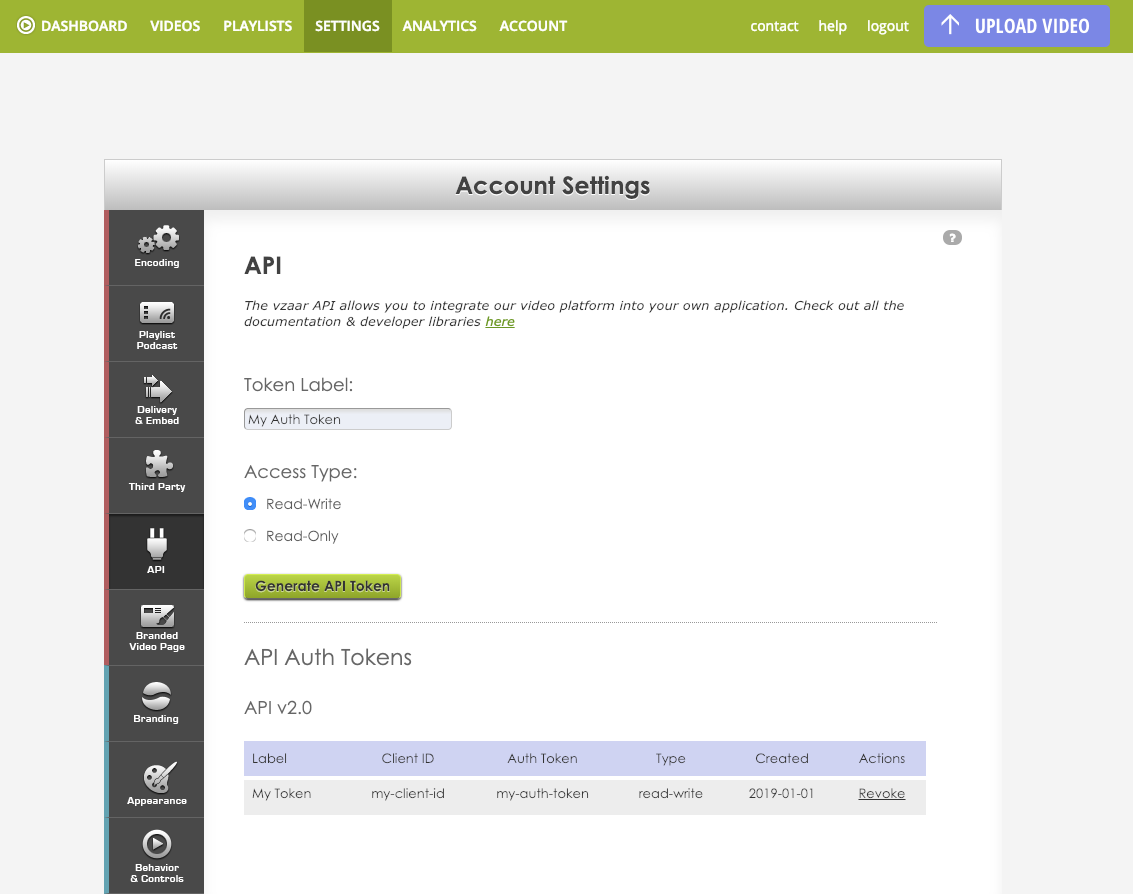
Task: Click the UPLOAD VIDEO button
Action: click(1016, 26)
